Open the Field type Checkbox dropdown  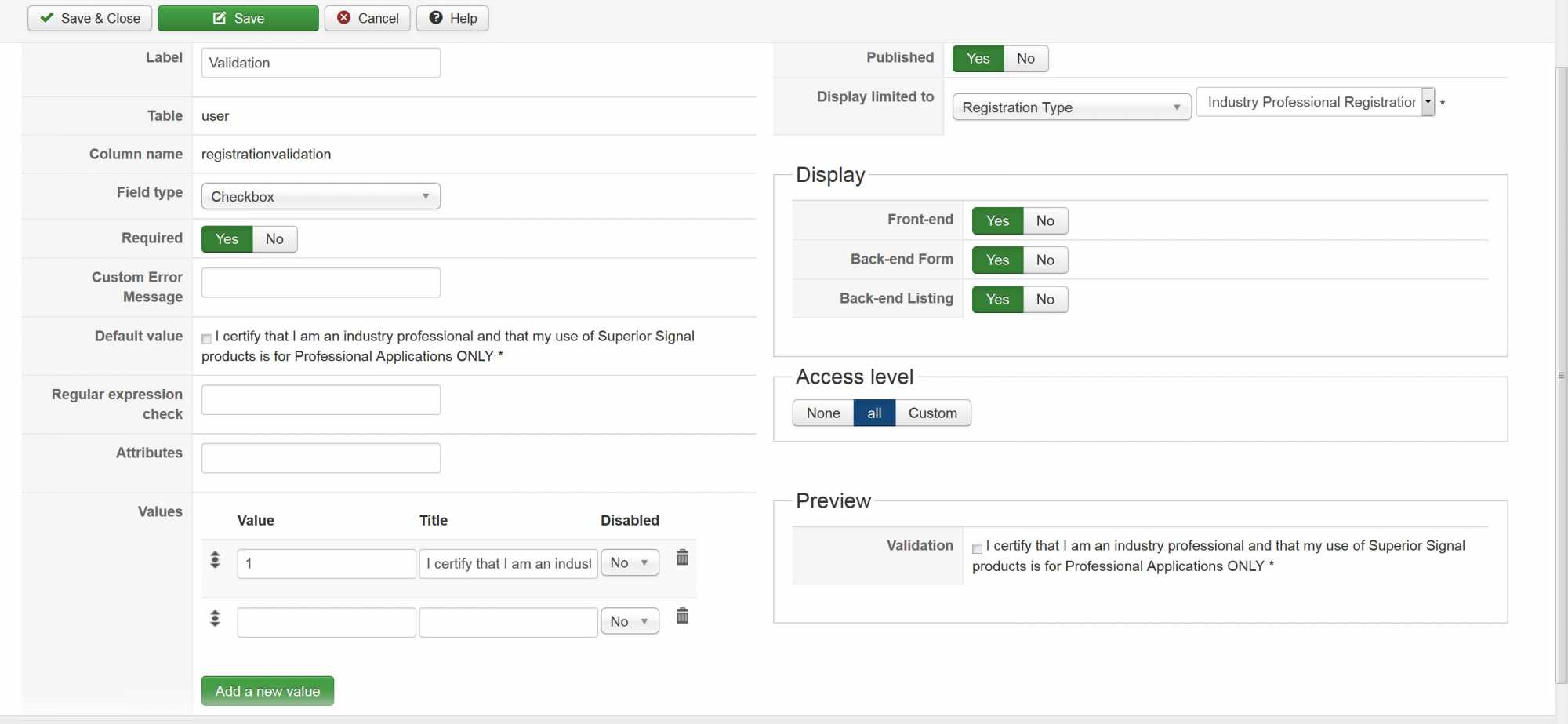click(x=321, y=197)
